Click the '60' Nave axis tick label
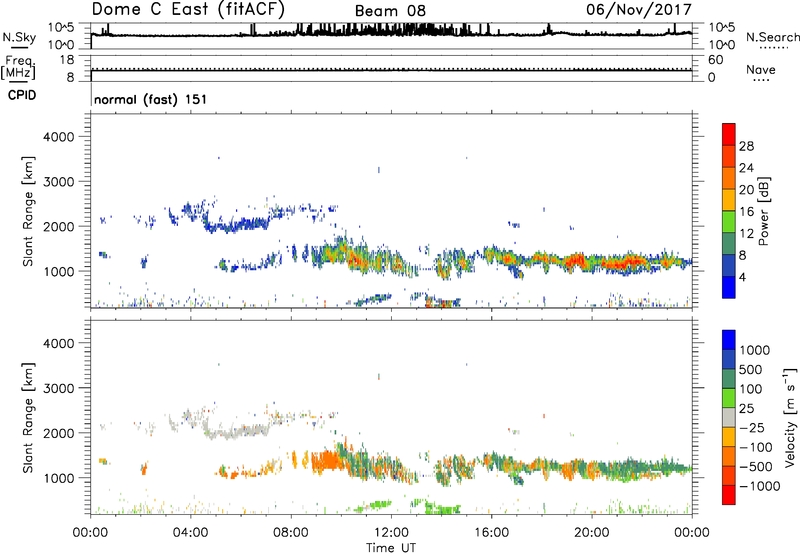This screenshot has width=800, height=554. click(715, 60)
